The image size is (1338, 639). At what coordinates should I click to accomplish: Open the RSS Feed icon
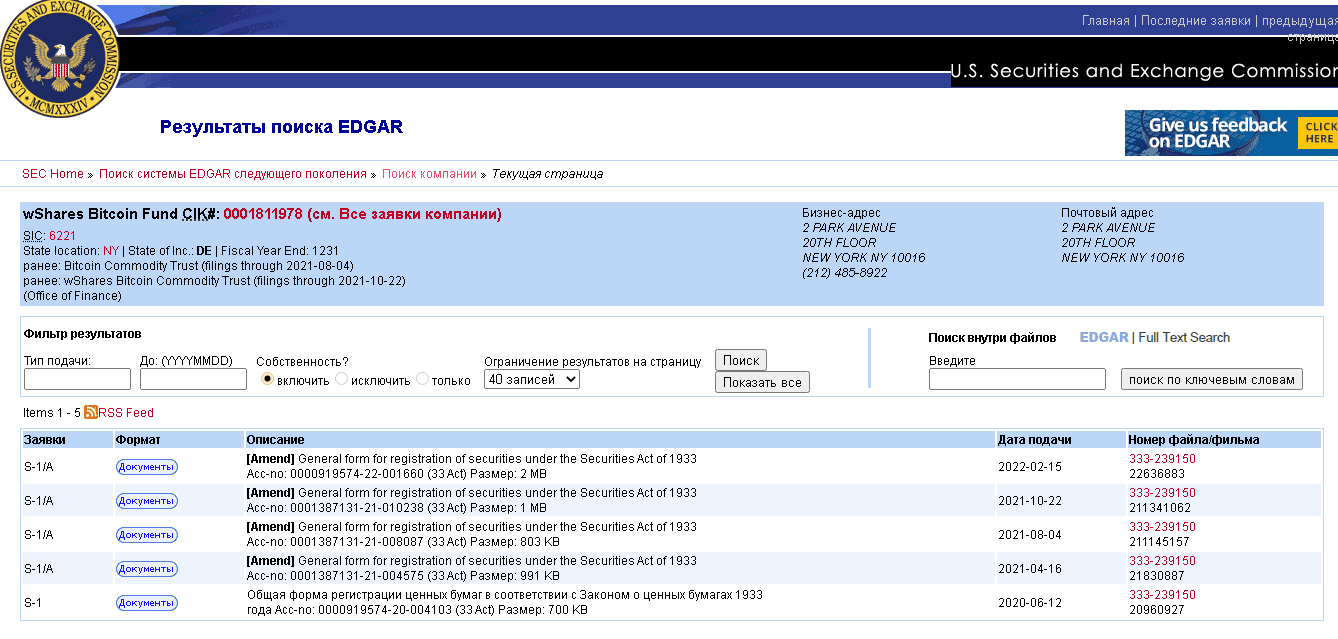tap(90, 412)
